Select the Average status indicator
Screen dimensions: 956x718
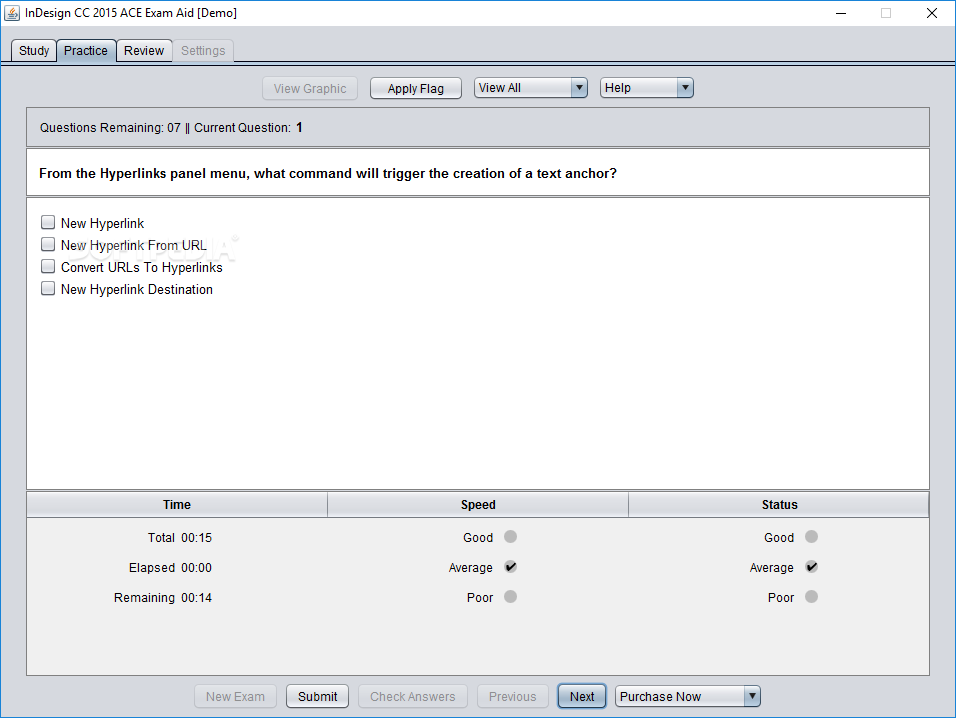pyautogui.click(x=812, y=567)
